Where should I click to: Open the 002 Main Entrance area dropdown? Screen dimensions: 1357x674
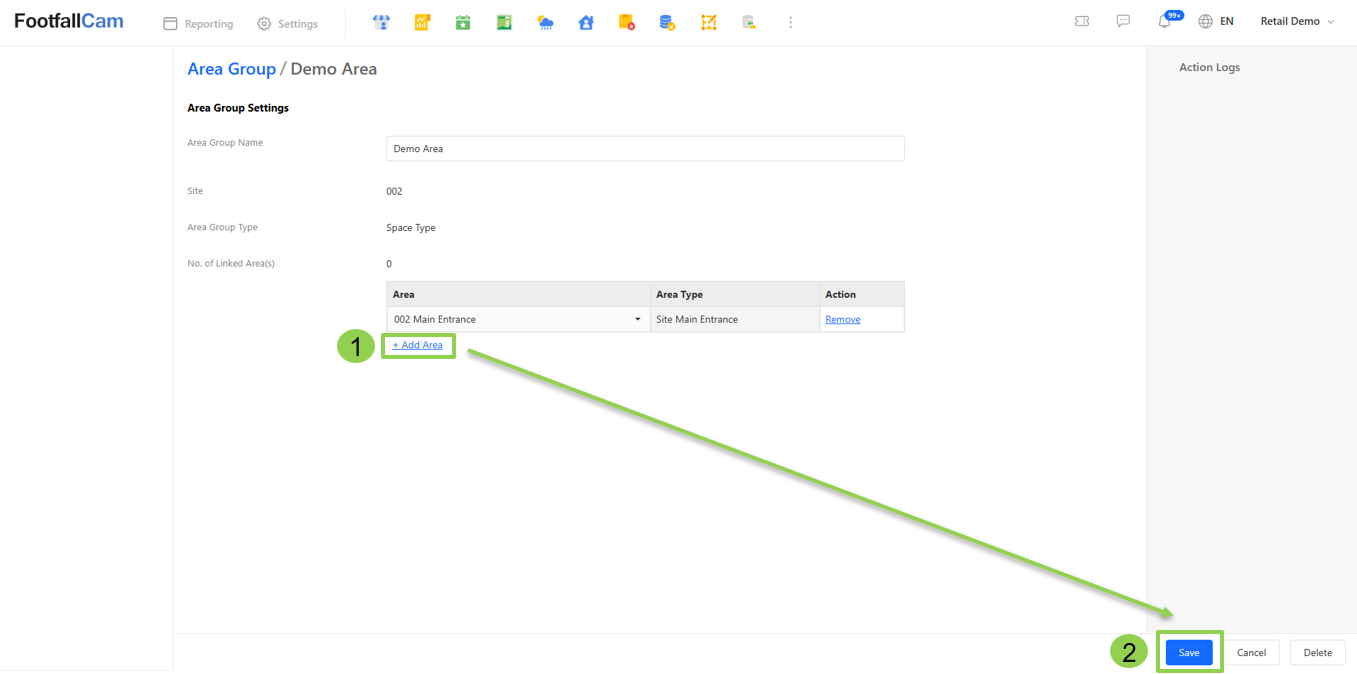(x=518, y=319)
